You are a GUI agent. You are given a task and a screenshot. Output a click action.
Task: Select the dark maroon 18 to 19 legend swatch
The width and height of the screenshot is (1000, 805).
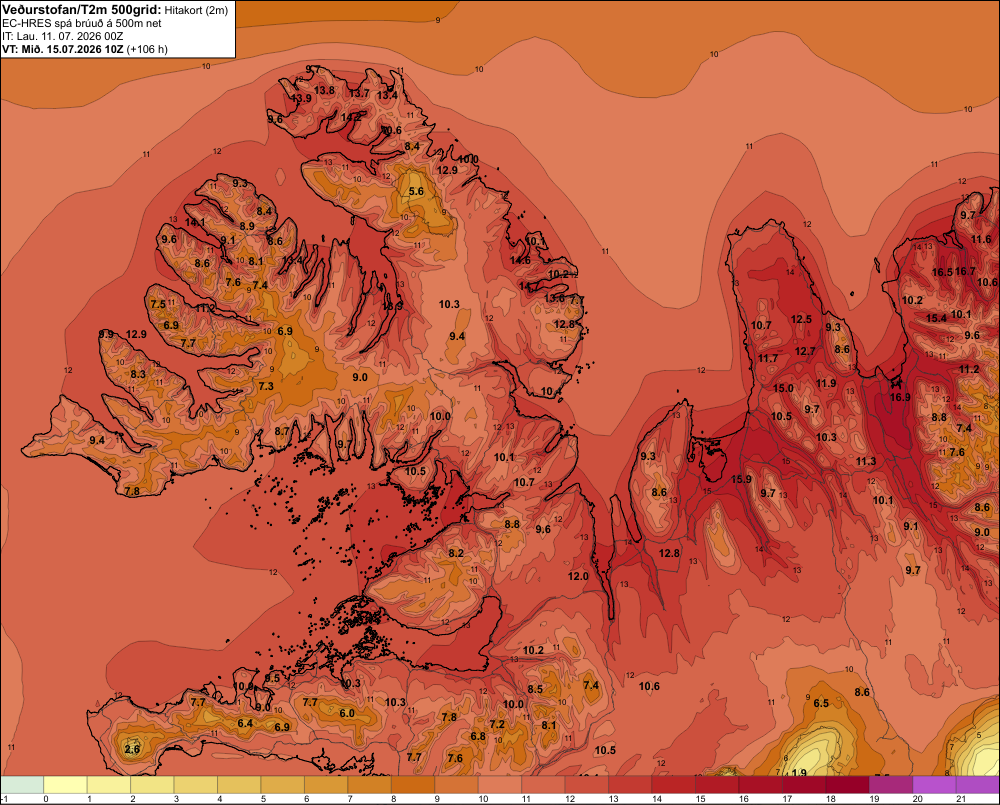848,785
